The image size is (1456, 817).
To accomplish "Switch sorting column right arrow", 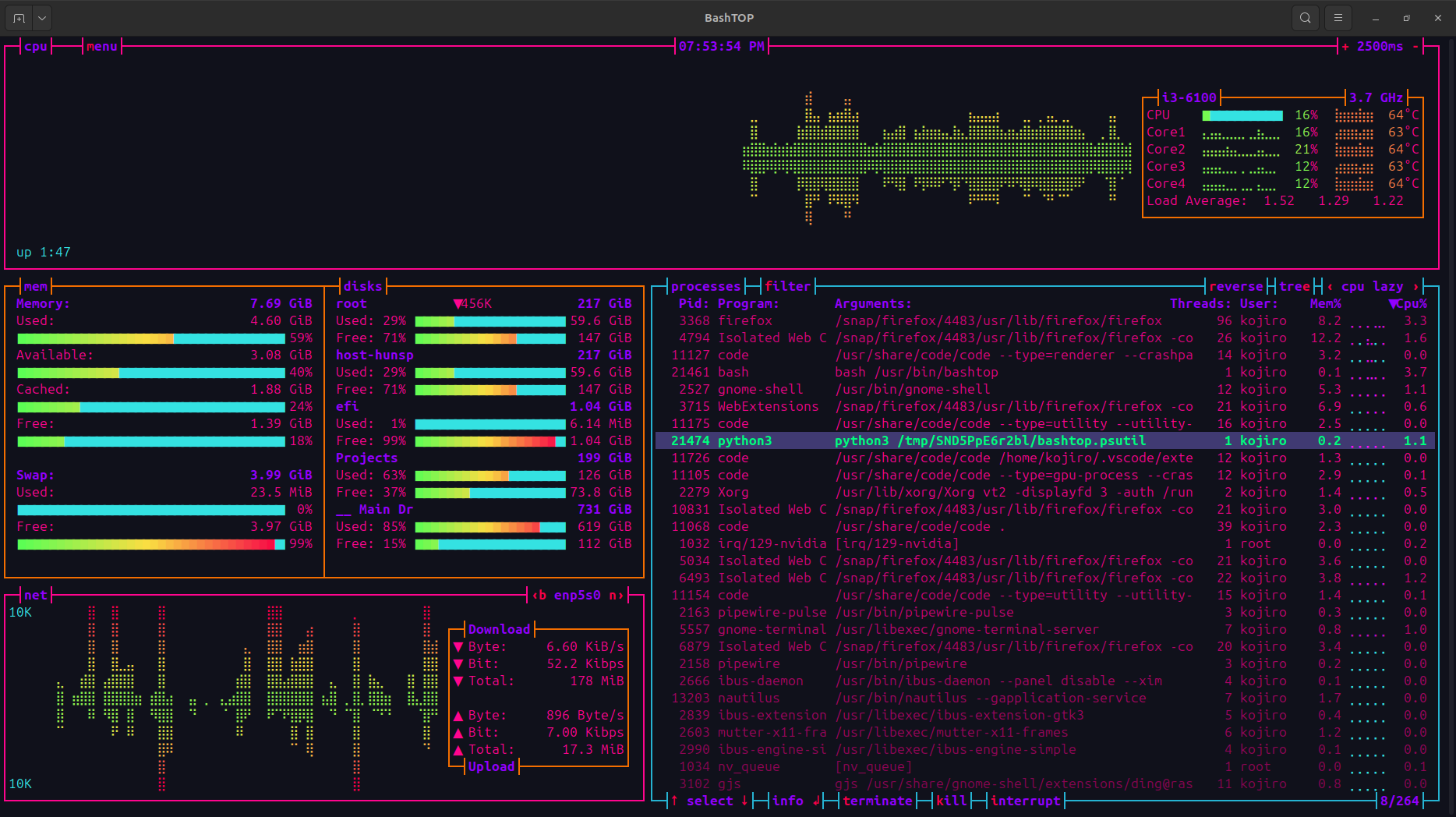I will click(x=1415, y=287).
